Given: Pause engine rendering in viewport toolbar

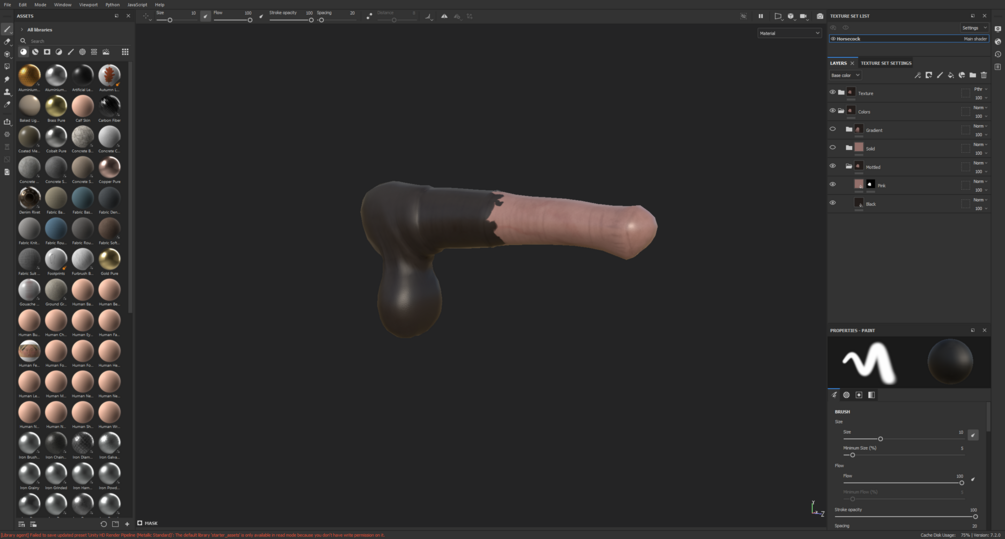Looking at the screenshot, I should point(761,16).
